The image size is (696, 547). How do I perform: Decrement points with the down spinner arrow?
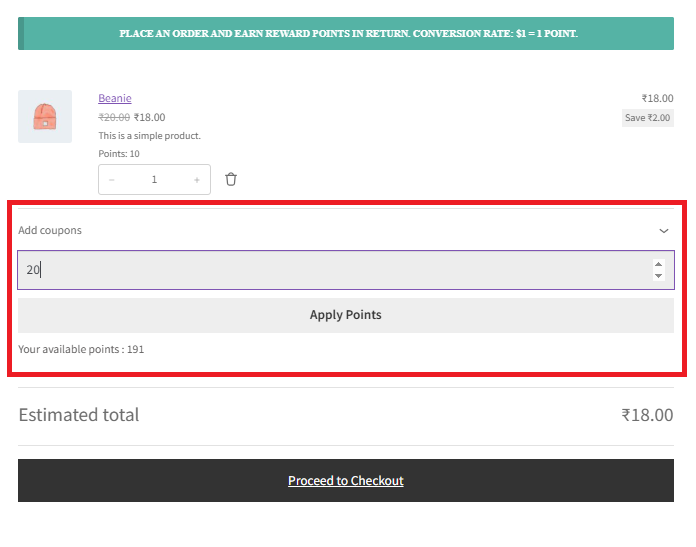coord(659,276)
